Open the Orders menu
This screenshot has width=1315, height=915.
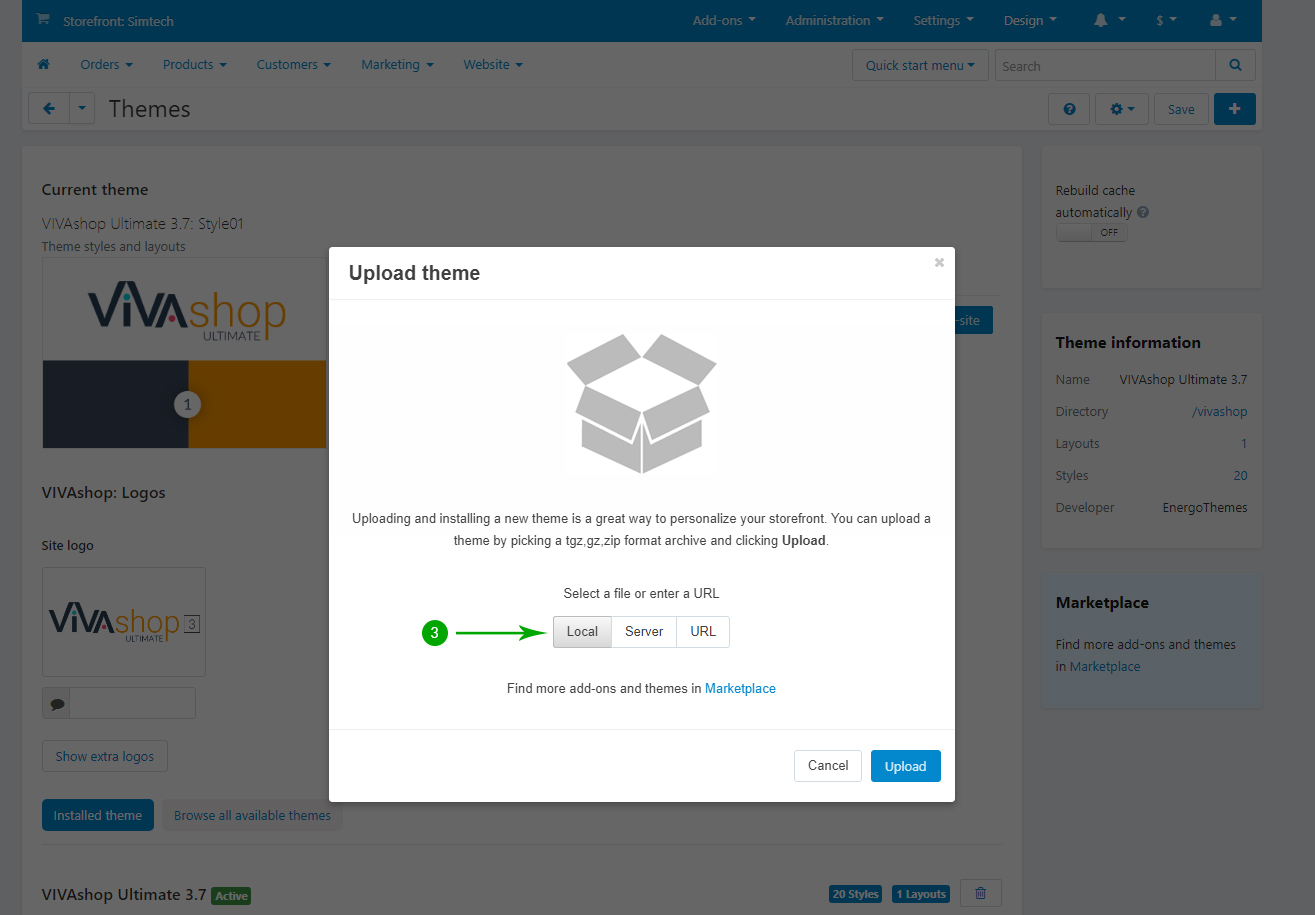(107, 65)
